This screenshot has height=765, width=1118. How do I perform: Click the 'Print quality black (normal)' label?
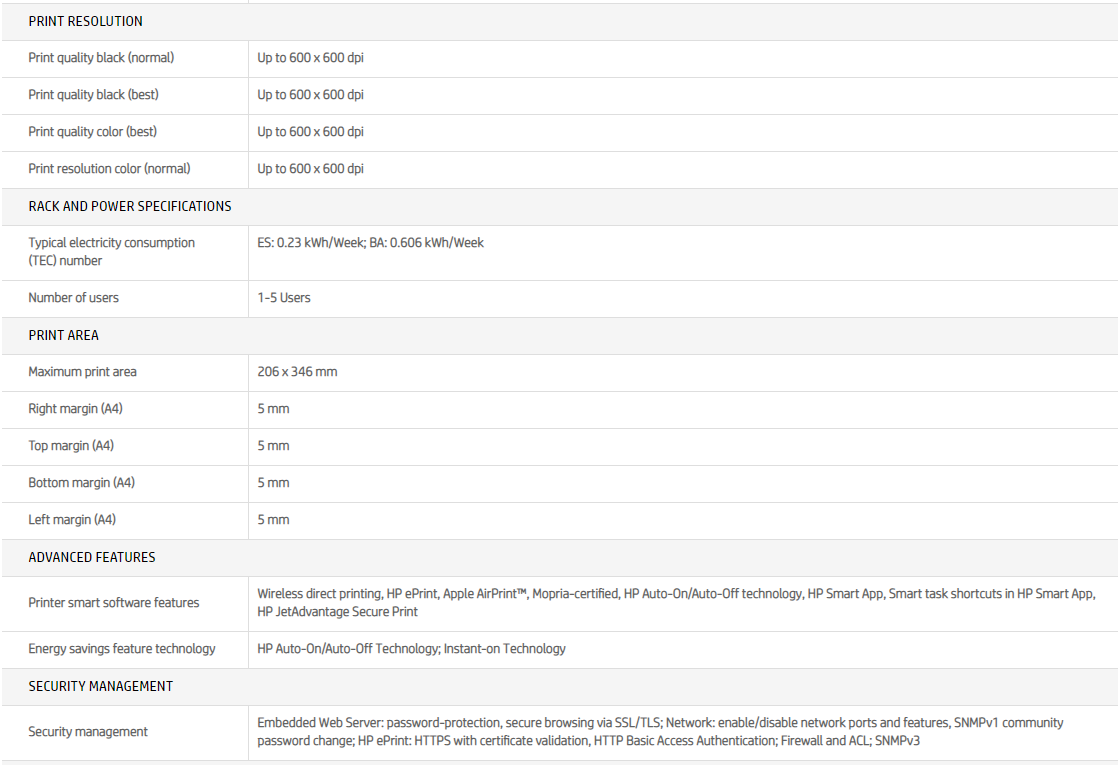[x=101, y=58]
